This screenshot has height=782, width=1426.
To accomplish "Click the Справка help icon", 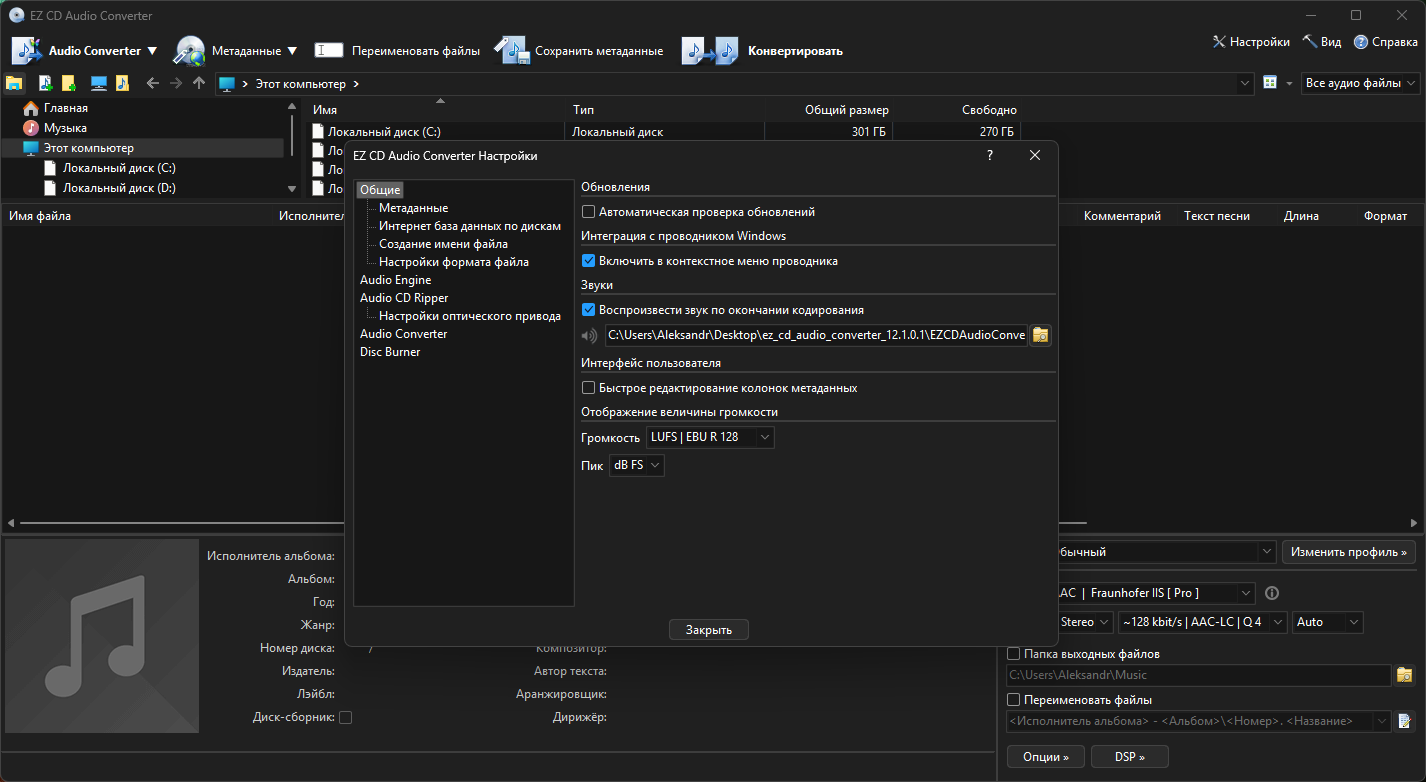I will [1361, 42].
